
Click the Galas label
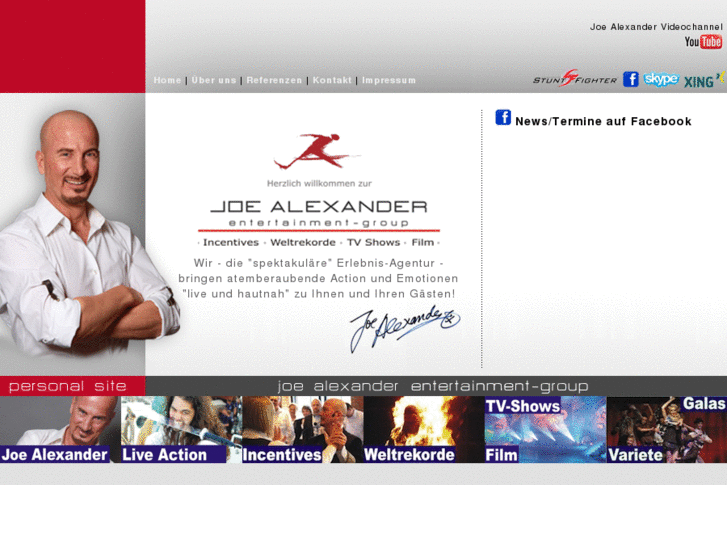tap(704, 404)
